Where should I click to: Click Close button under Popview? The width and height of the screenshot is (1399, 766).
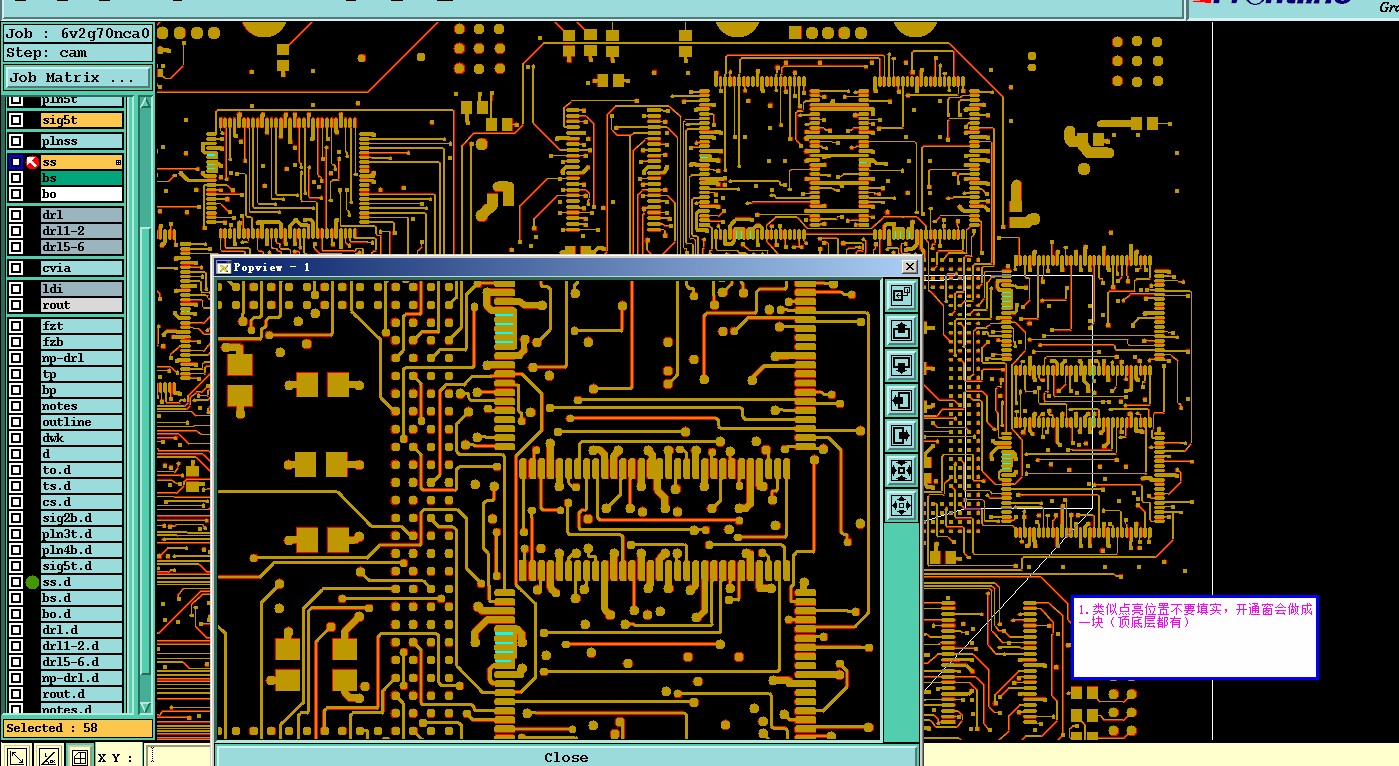pyautogui.click(x=566, y=757)
